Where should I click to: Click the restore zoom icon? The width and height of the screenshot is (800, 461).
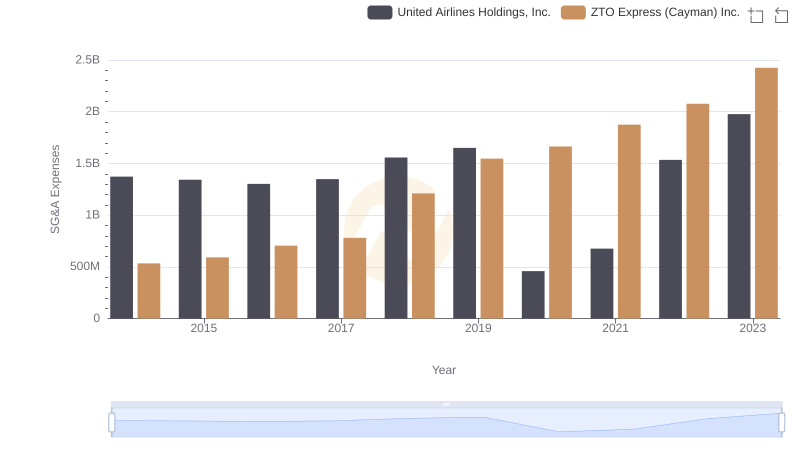(781, 15)
